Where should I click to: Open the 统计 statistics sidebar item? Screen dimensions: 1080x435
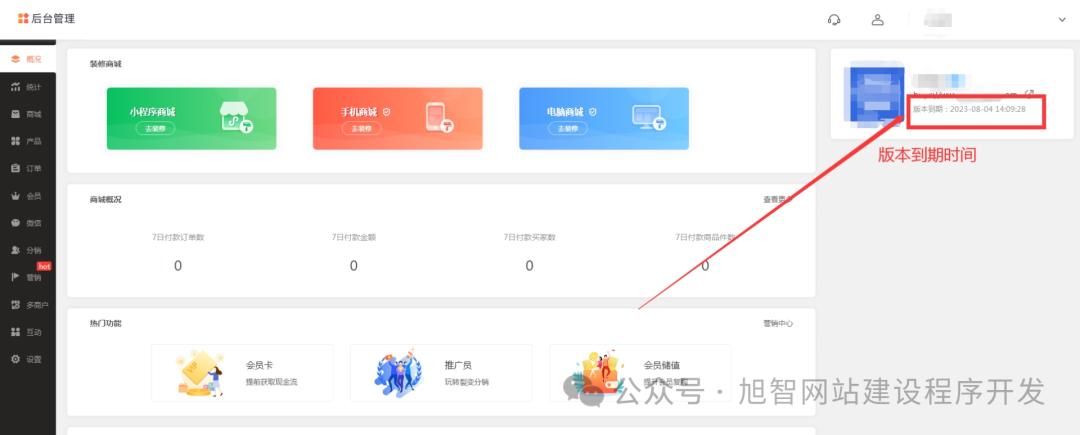tap(28, 87)
